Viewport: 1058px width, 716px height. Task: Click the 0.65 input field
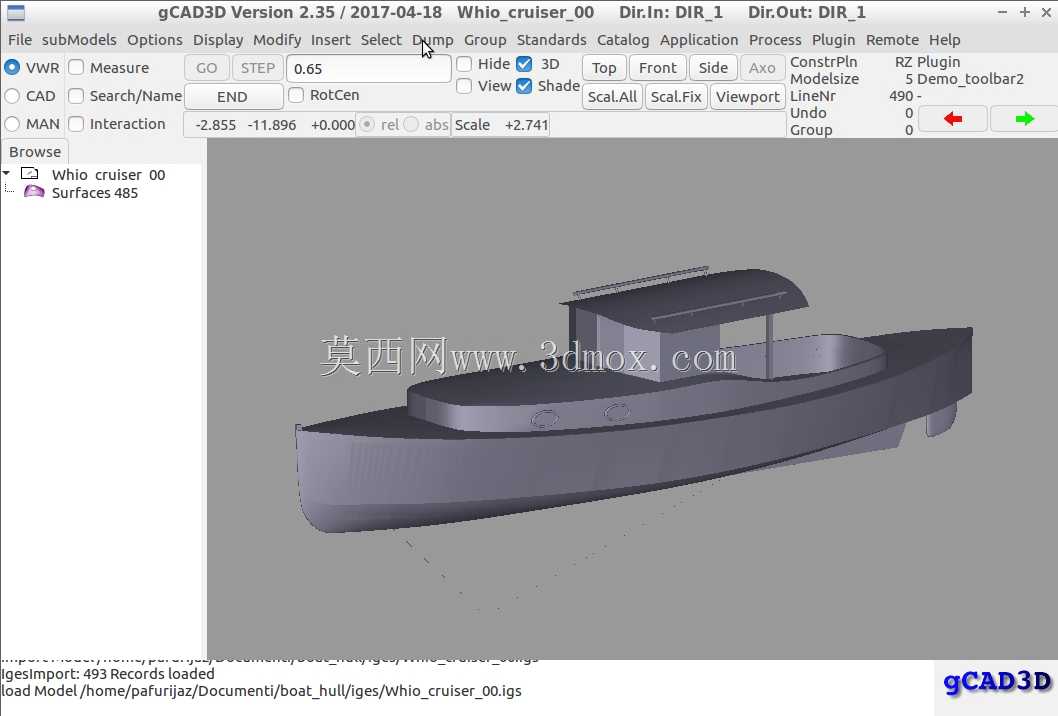[368, 69]
